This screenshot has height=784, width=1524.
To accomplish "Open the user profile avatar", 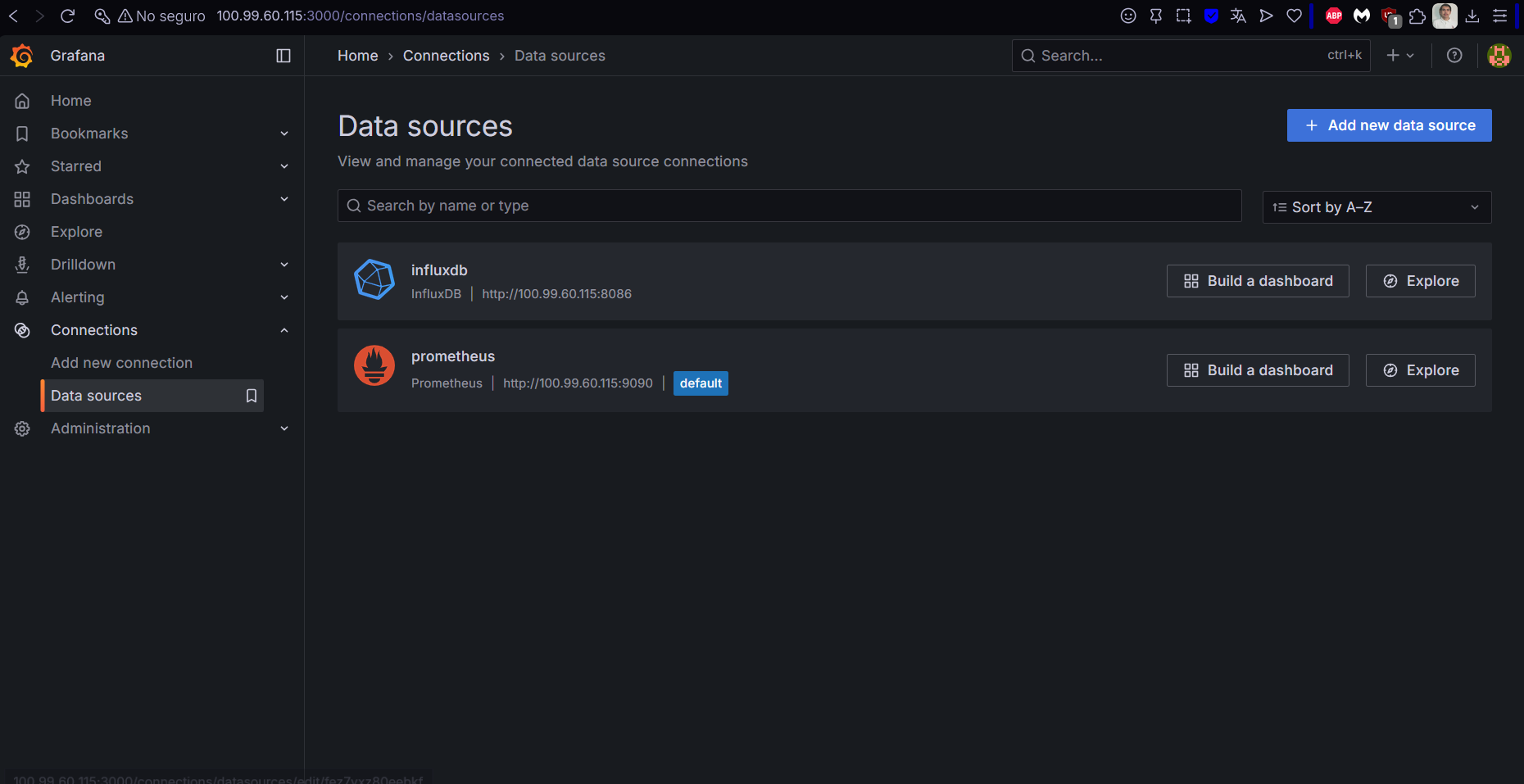I will click(1499, 56).
